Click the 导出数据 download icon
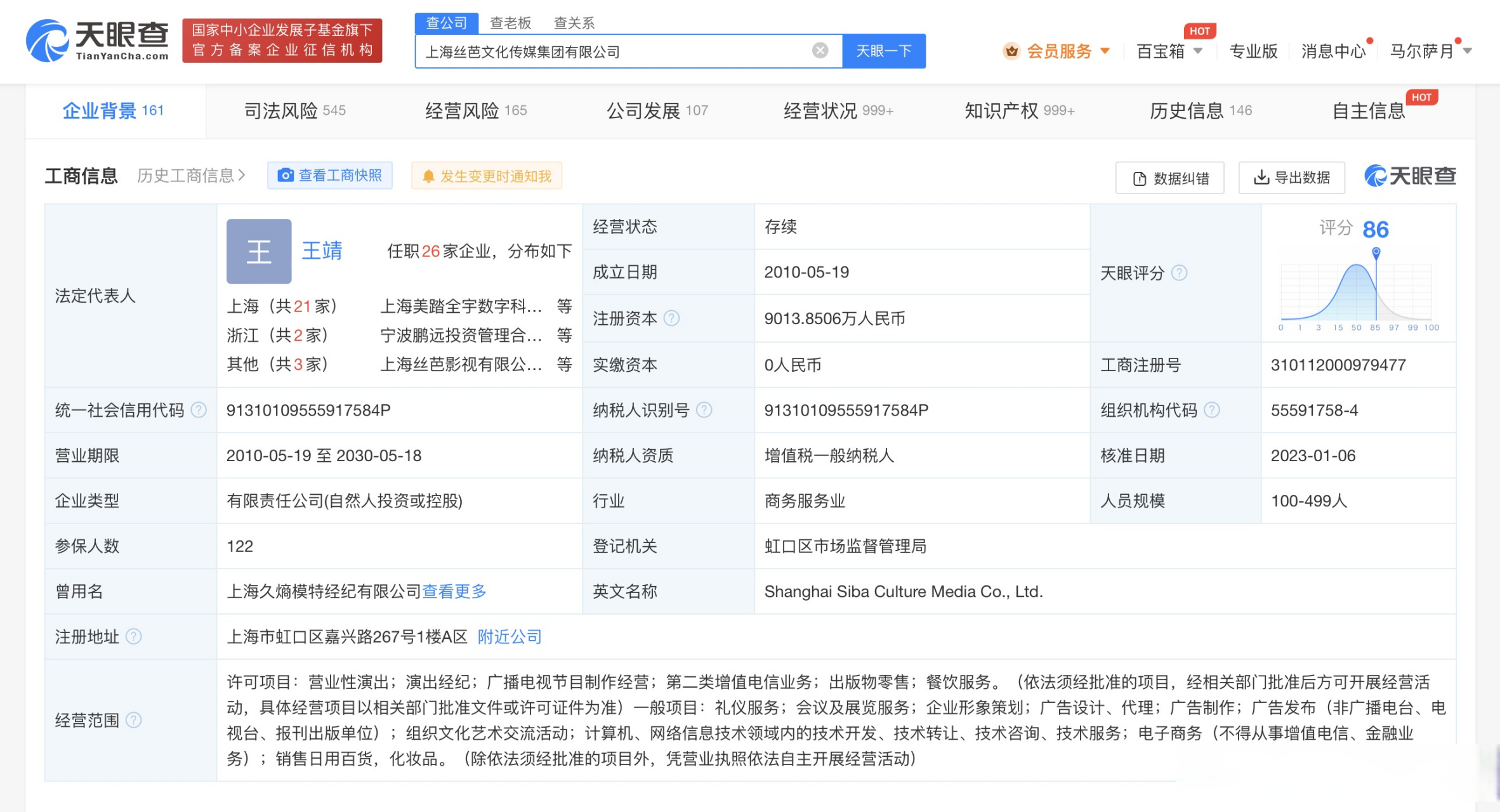 pyautogui.click(x=1260, y=178)
